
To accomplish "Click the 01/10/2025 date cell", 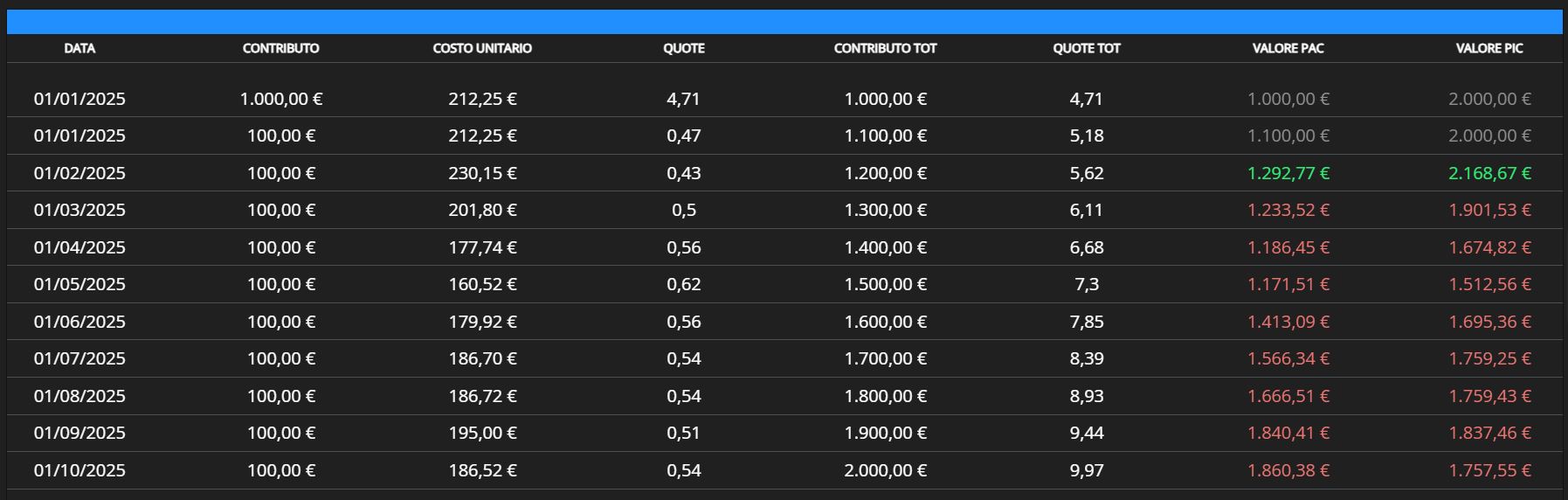I will pos(79,470).
